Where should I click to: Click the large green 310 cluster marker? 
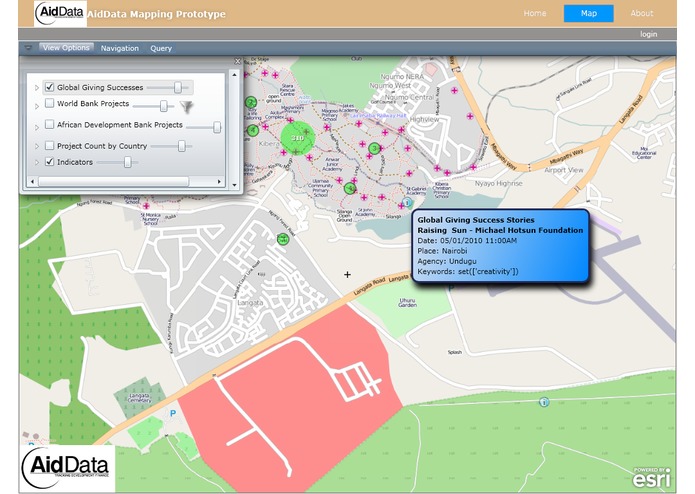click(x=297, y=138)
